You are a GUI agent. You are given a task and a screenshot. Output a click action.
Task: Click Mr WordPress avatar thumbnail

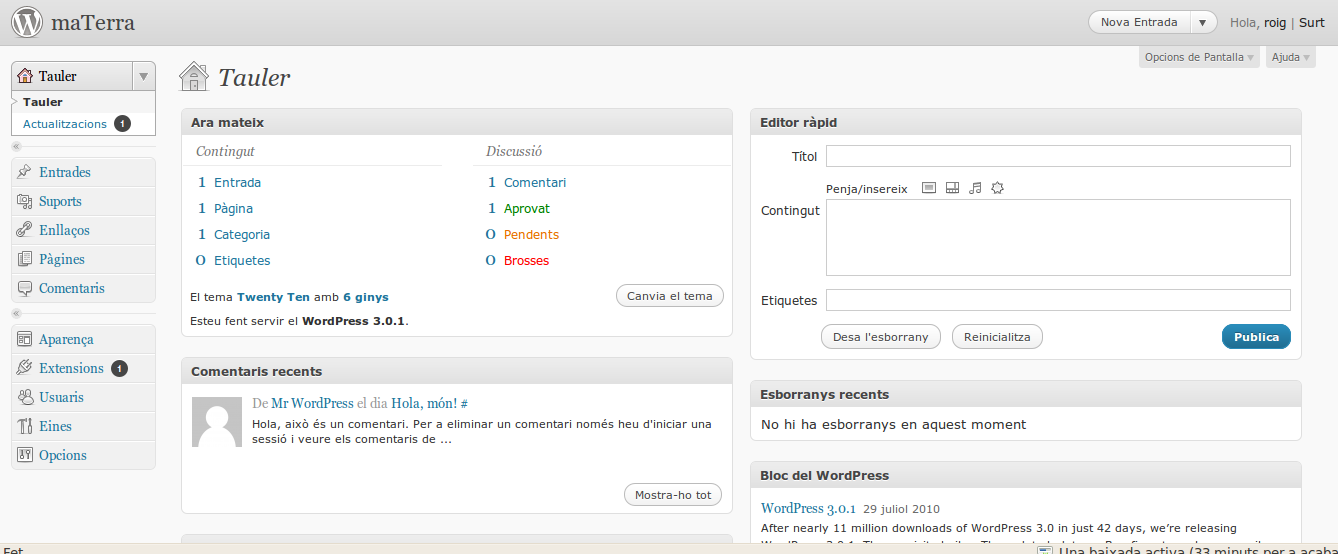tap(216, 421)
